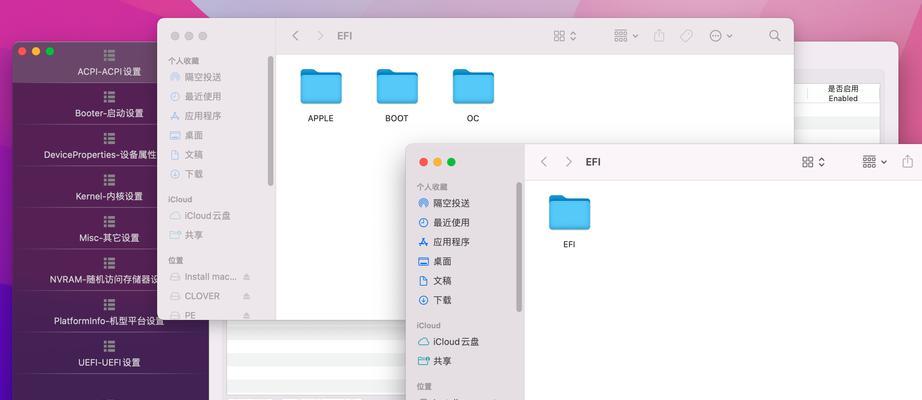Eject the CLOVER volume
The height and width of the screenshot is (400, 922).
point(247,296)
